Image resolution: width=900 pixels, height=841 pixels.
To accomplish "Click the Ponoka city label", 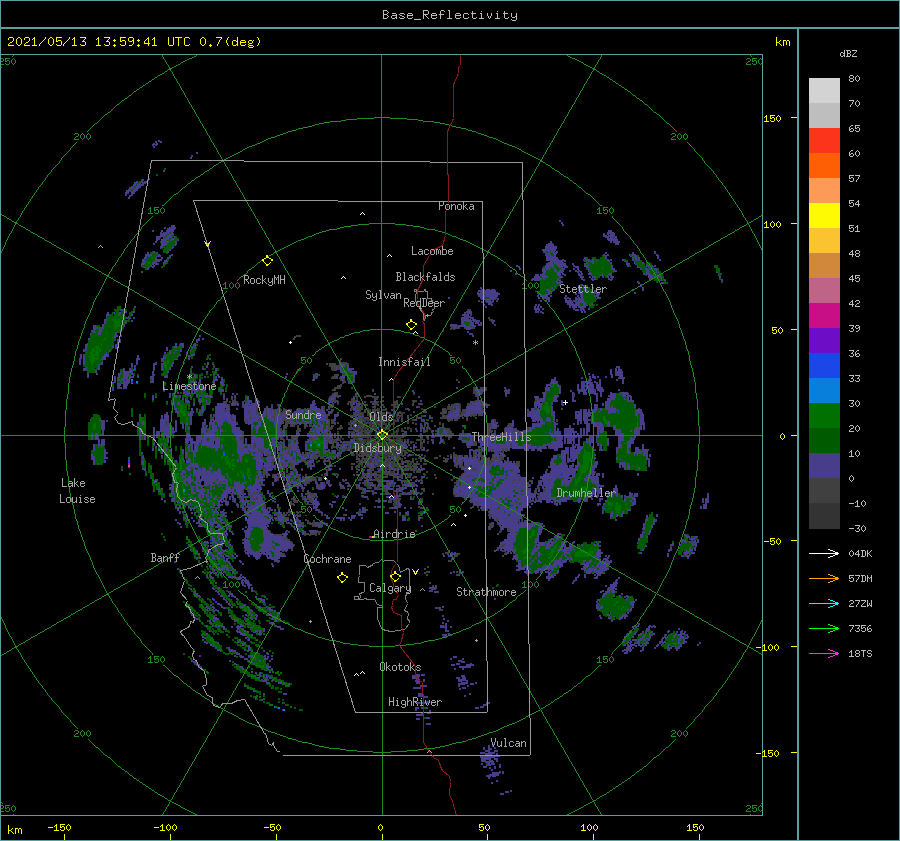I will [x=456, y=206].
